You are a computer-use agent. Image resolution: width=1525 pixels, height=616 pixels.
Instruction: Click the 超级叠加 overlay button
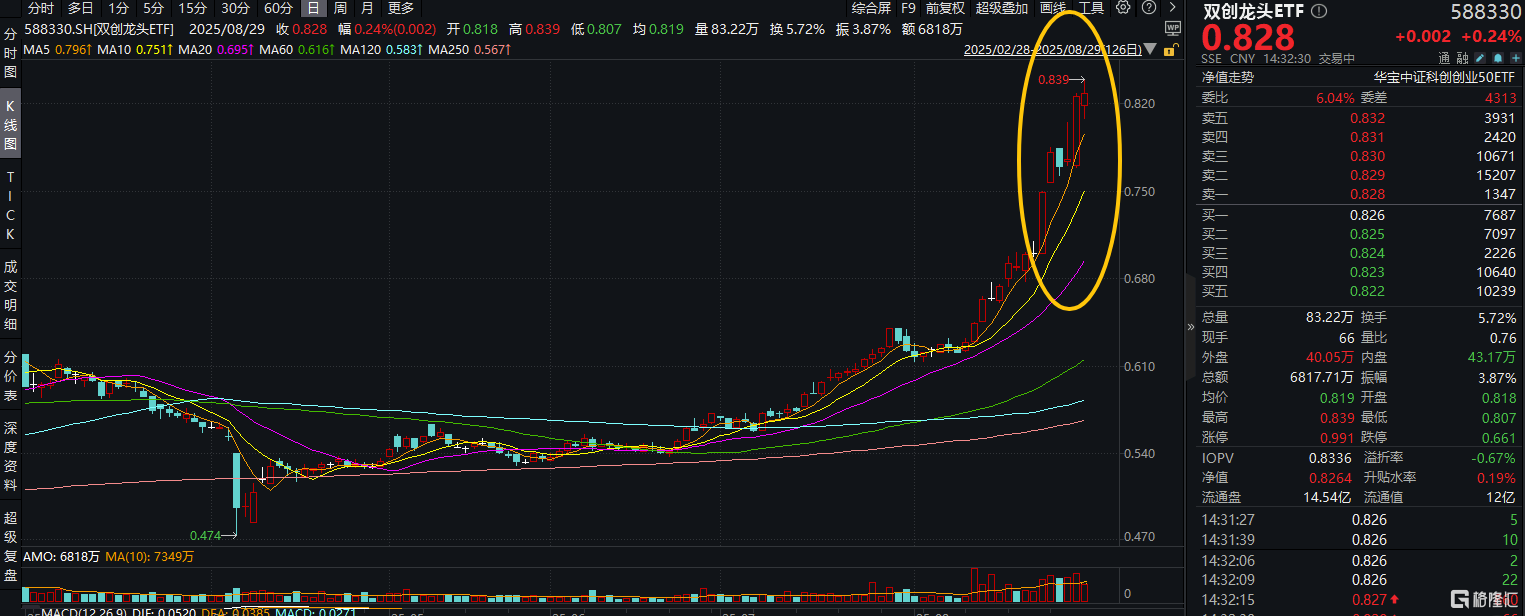coord(1001,8)
